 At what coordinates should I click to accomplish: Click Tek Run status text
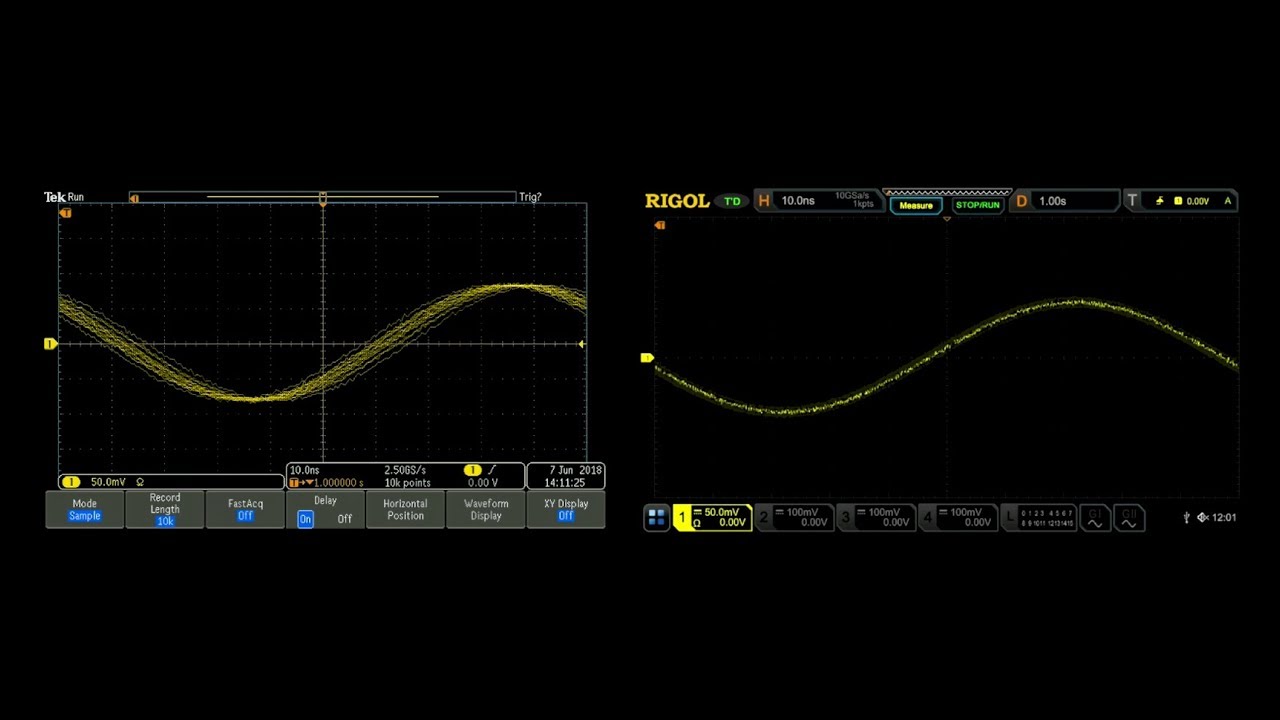(x=76, y=197)
